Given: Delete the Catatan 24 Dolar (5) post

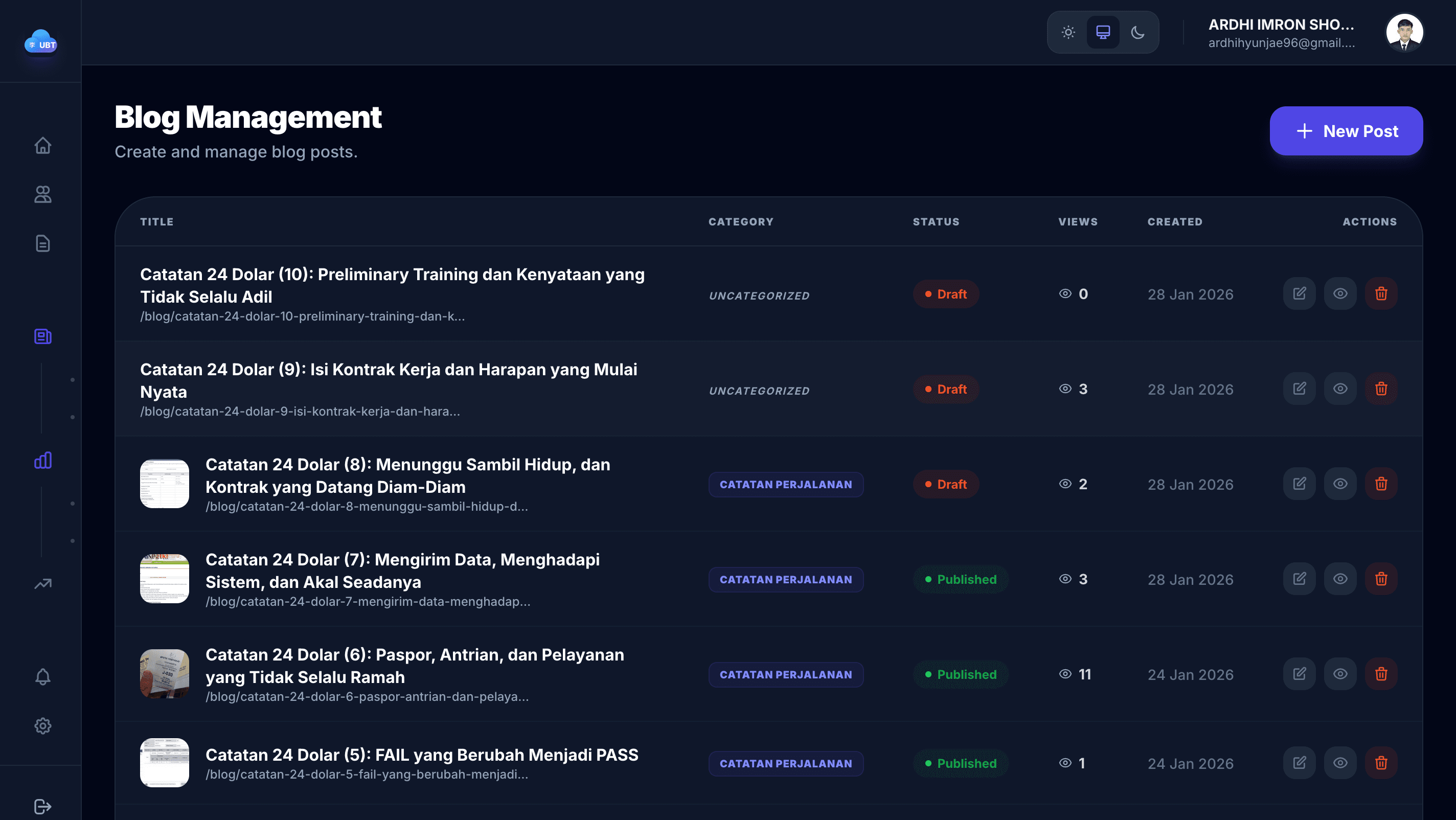Looking at the screenshot, I should (1381, 762).
